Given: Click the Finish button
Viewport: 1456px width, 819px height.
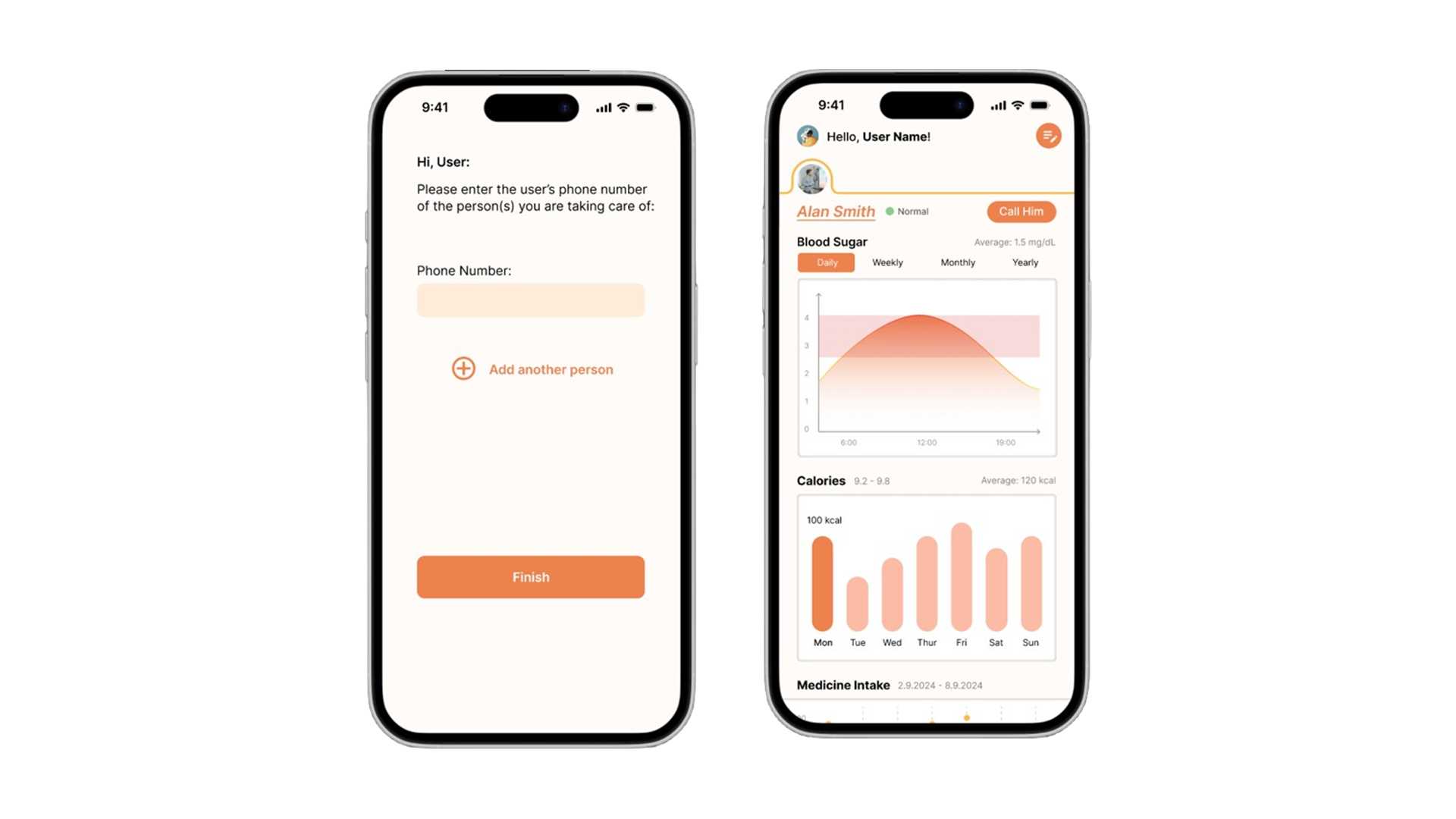Looking at the screenshot, I should point(531,576).
